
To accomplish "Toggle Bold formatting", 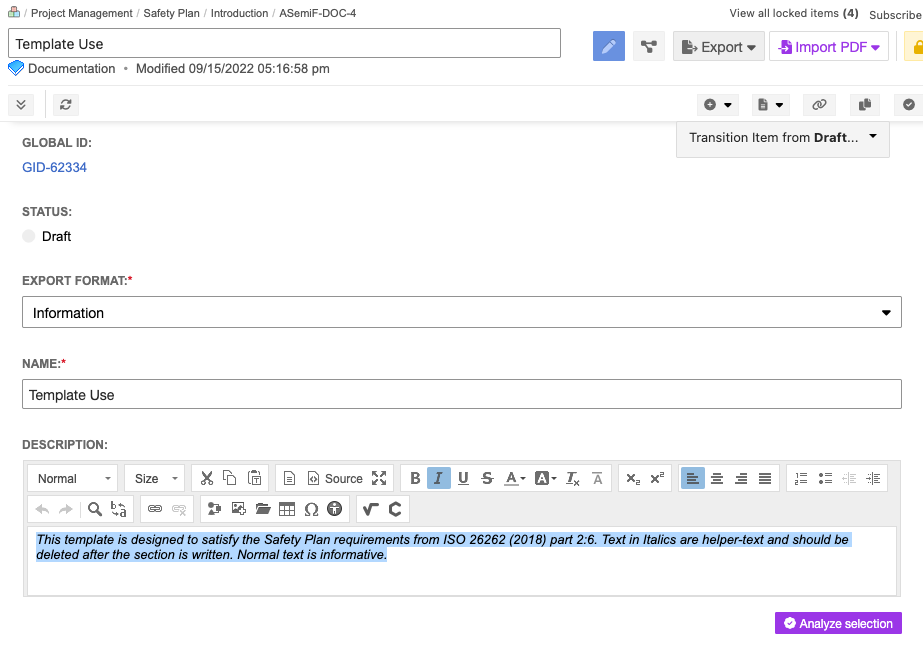I will tap(415, 479).
